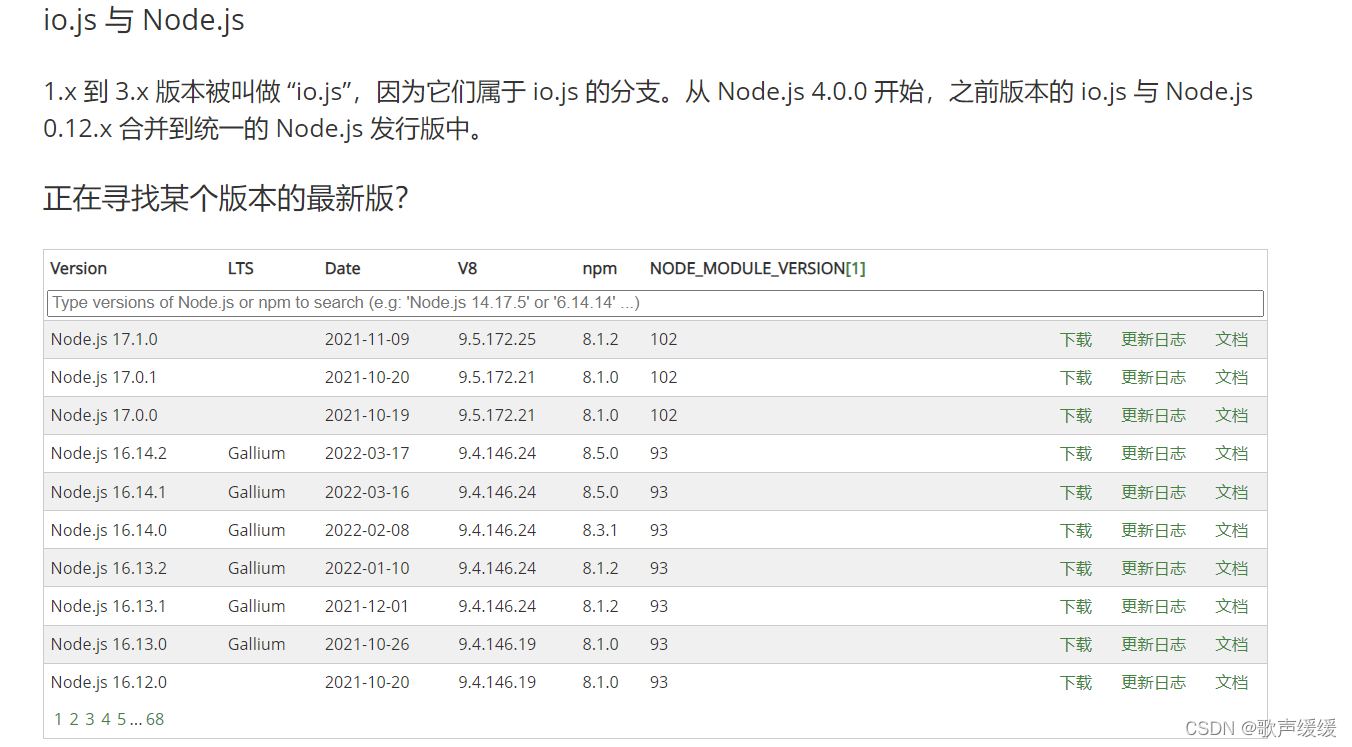Open changelog for Node.js 16.13.0

(1153, 644)
